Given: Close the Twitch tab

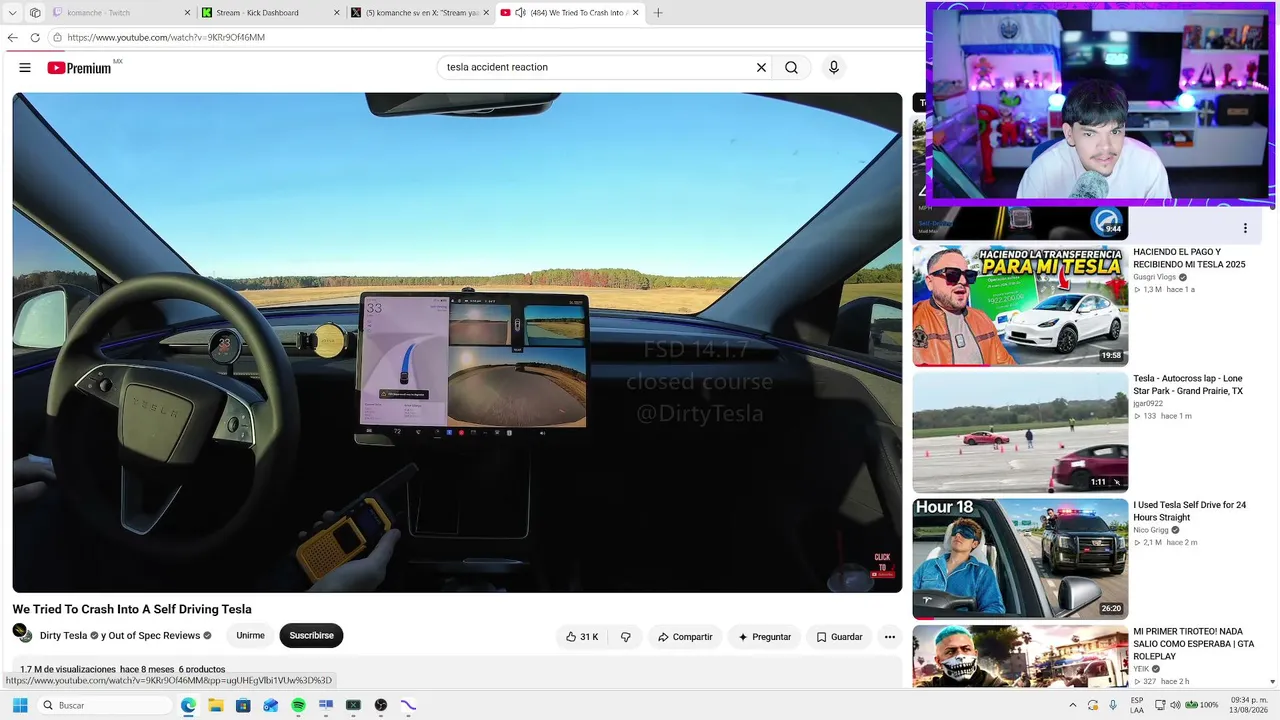Looking at the screenshot, I should coord(187,13).
